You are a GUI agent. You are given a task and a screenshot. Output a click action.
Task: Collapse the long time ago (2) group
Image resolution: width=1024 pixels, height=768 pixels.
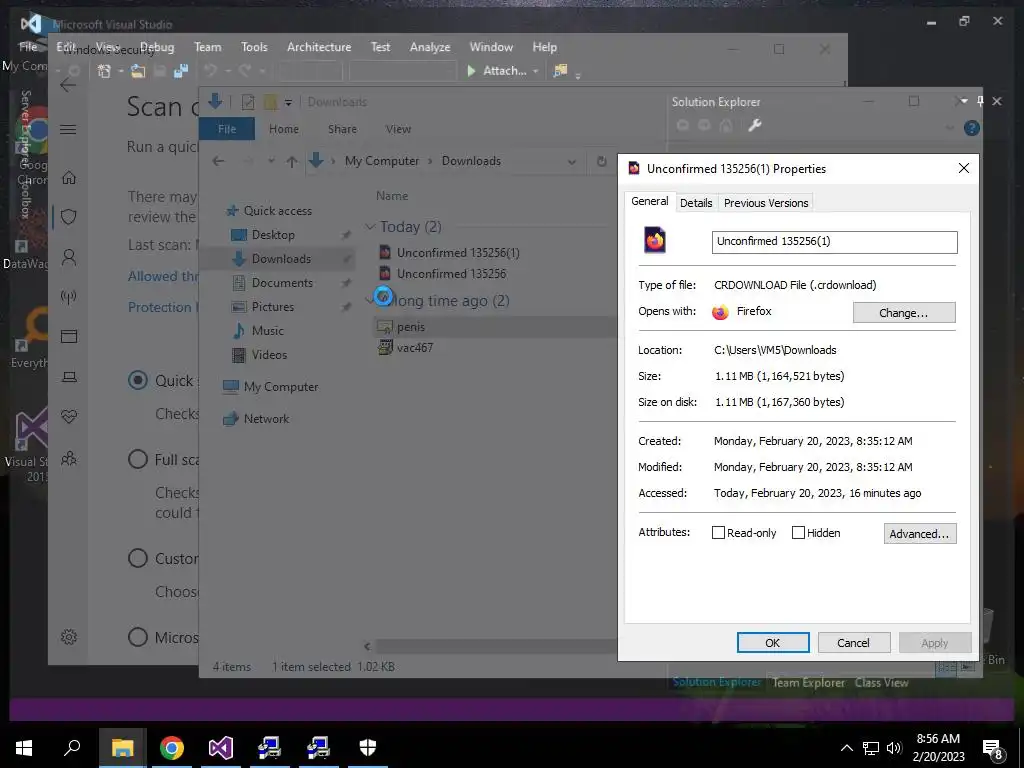370,300
